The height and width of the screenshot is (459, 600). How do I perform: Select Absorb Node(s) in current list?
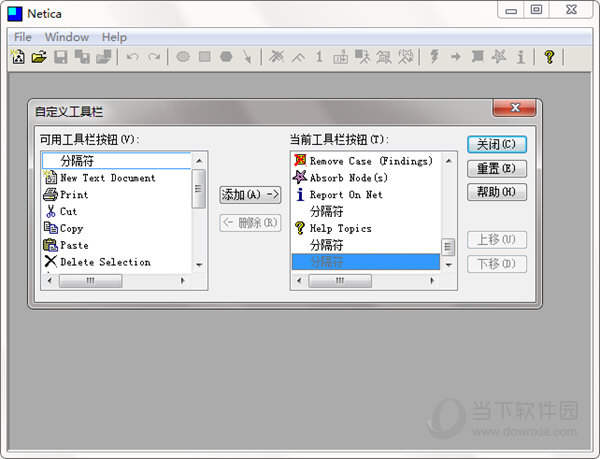(x=366, y=178)
